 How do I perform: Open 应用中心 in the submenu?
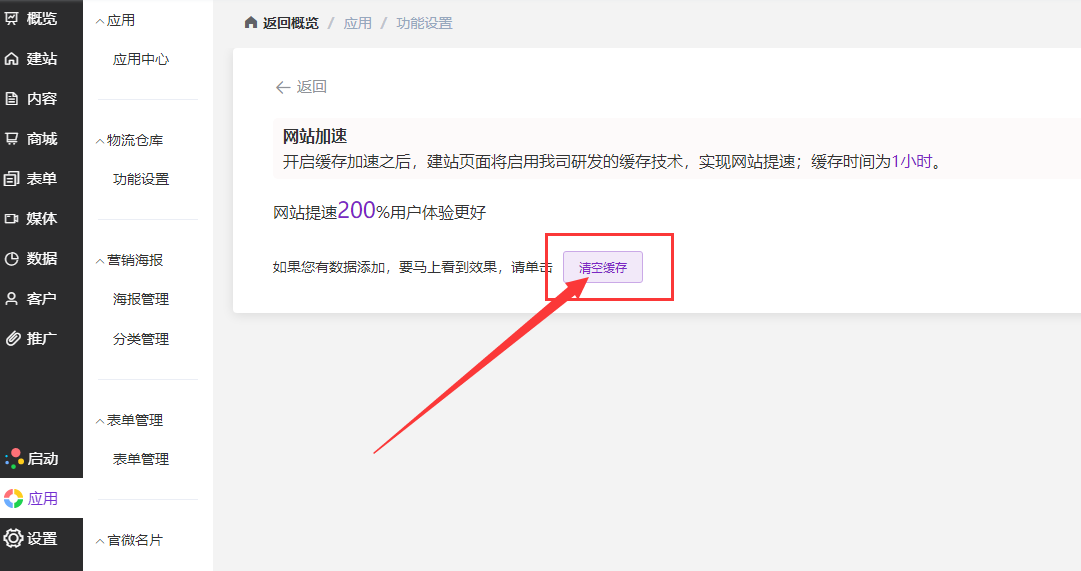click(141, 59)
